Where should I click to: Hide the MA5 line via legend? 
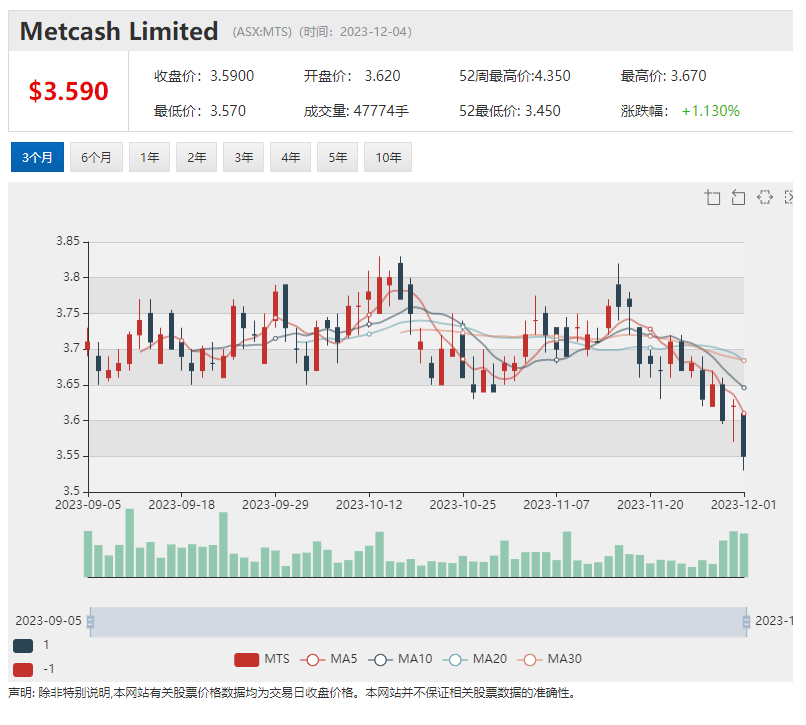328,659
